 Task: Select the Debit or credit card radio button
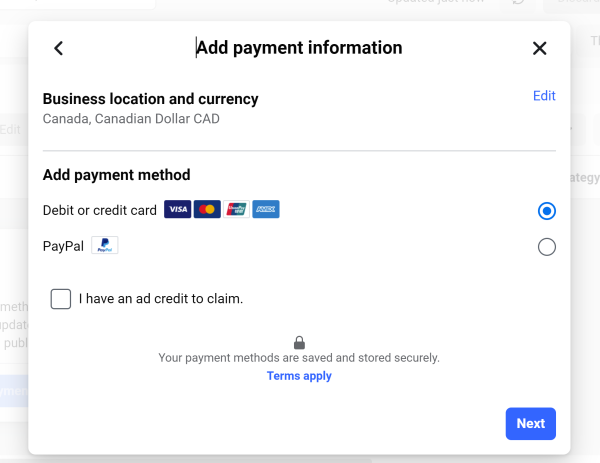click(x=546, y=211)
